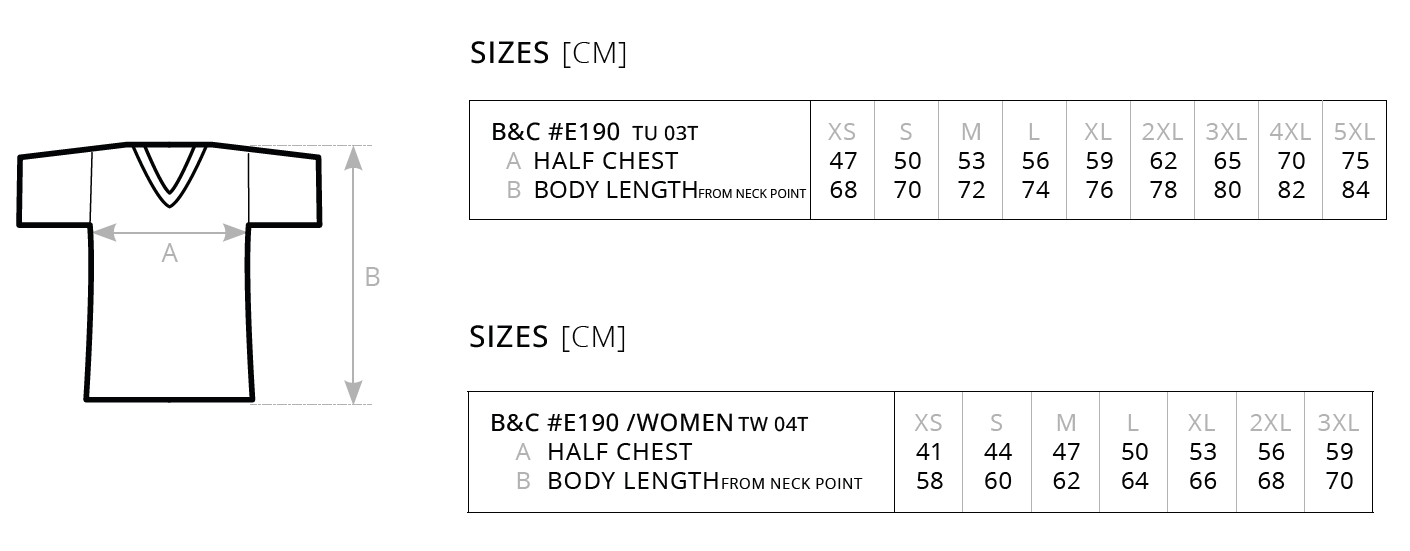Click the B&C #E190 /WOMEN TW 04T label
The height and width of the screenshot is (551, 1410).
pyautogui.click(x=649, y=423)
